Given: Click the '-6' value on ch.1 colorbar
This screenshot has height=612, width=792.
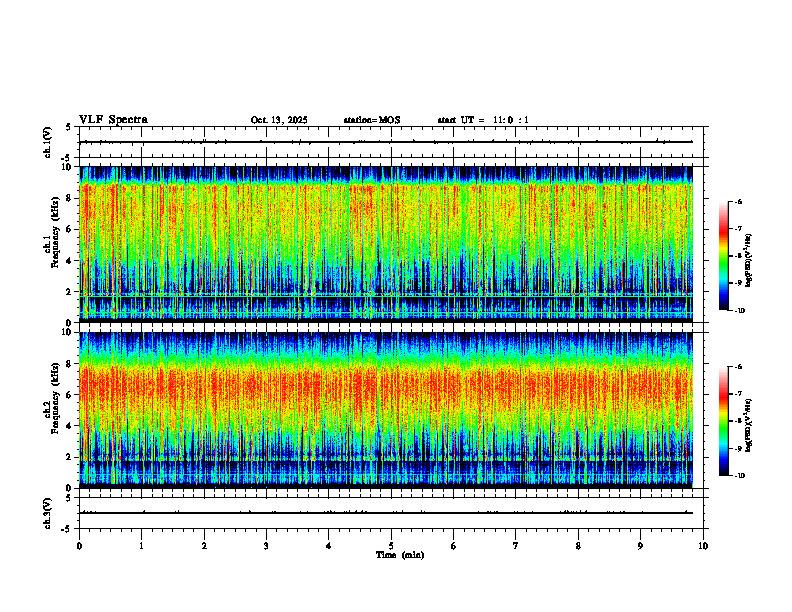Looking at the screenshot, I should coord(738,202).
